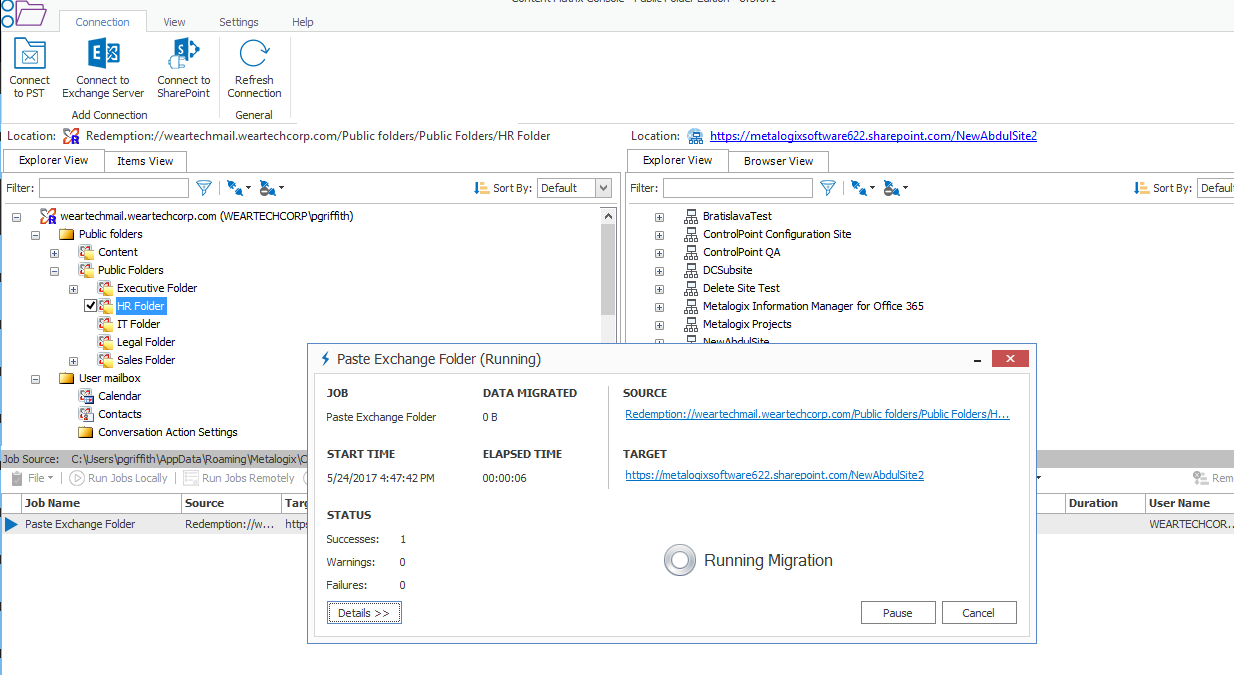Click the right pane Filter text field

tap(738, 188)
